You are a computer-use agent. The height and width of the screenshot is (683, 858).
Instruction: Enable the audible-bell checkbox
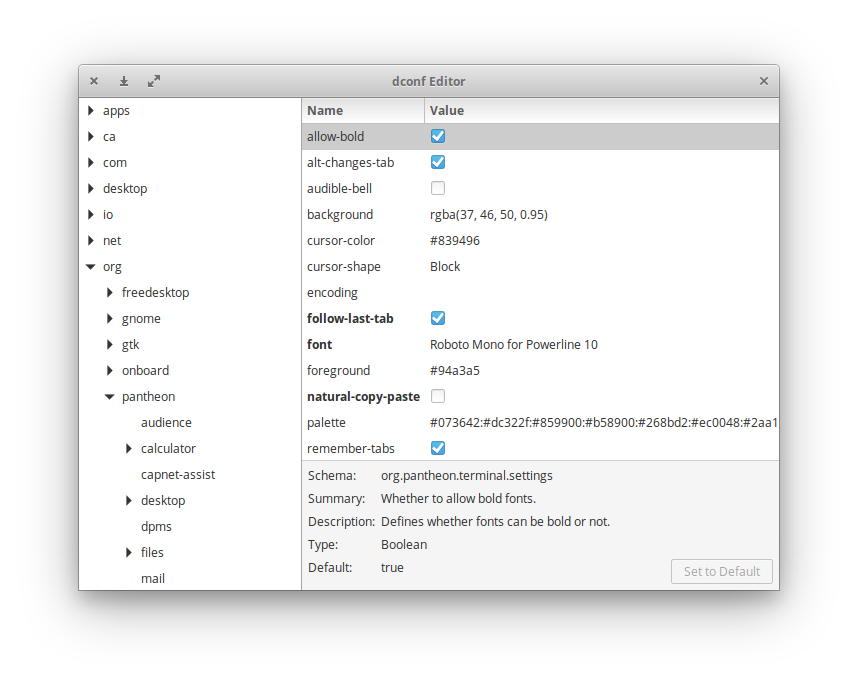coord(437,188)
